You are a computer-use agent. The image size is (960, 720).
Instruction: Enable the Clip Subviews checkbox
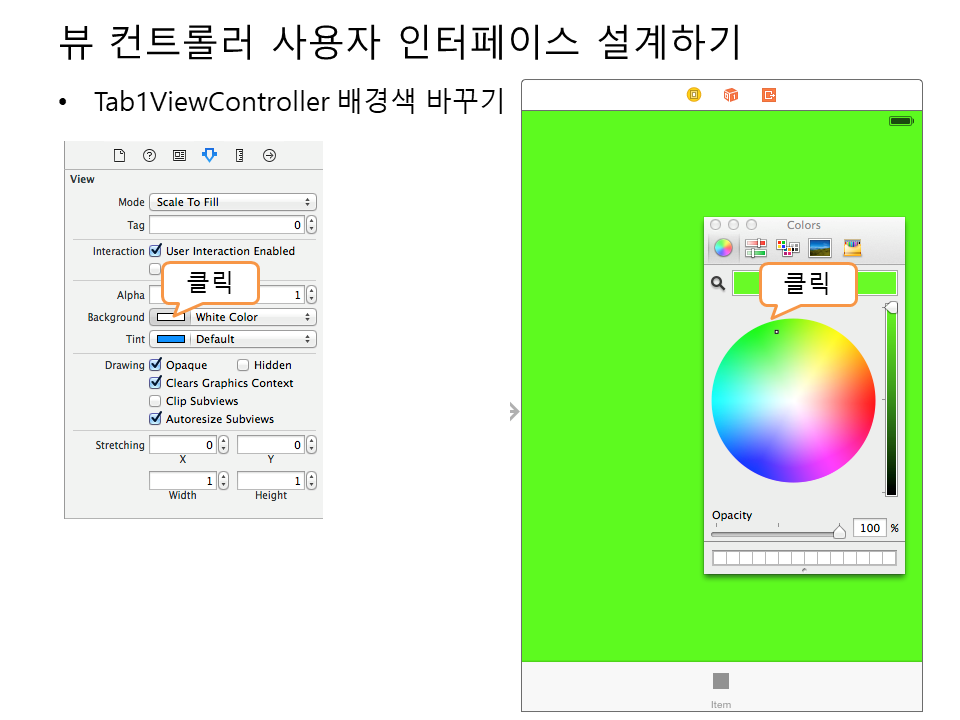(155, 401)
